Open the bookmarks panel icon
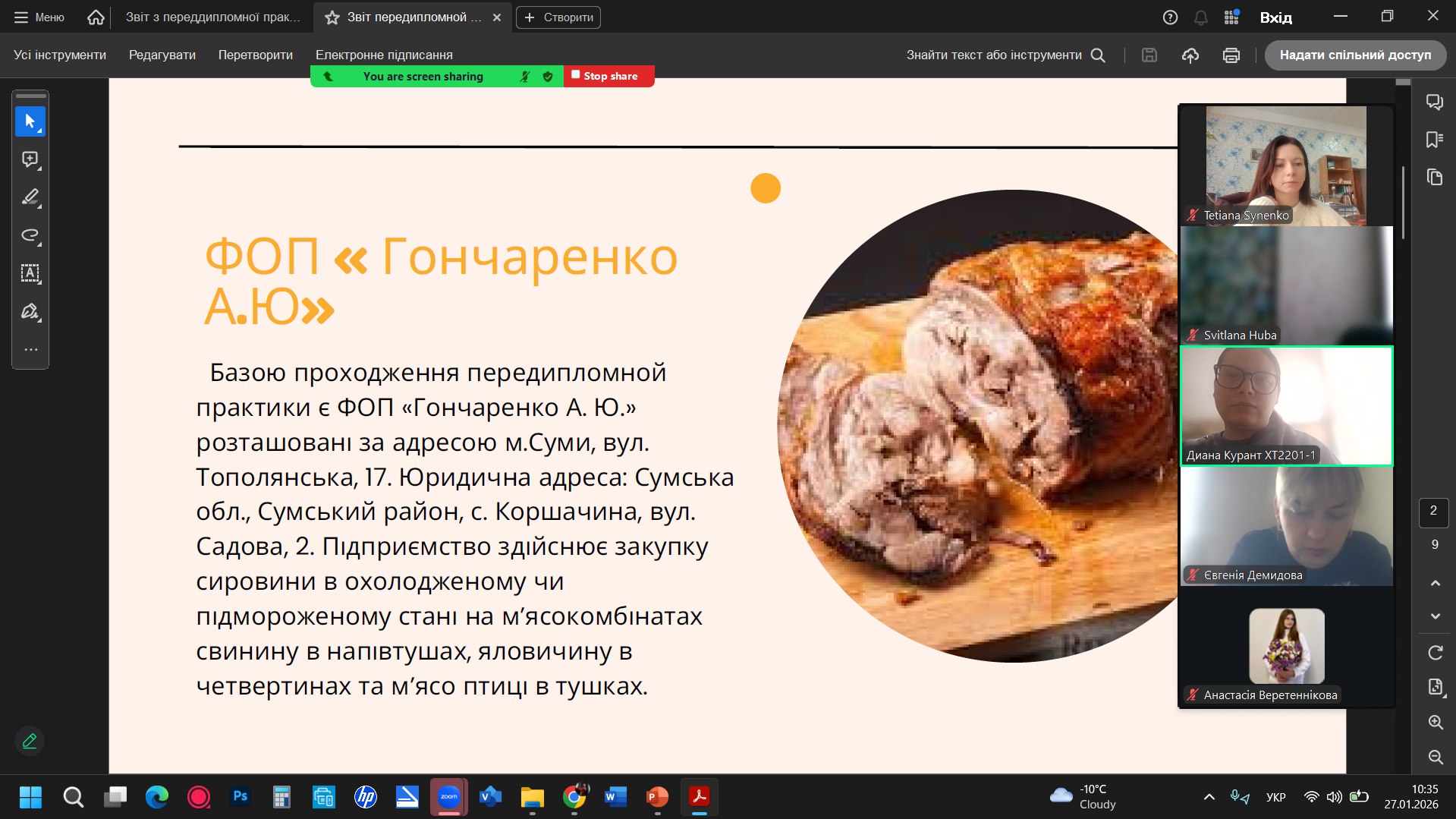Image resolution: width=1456 pixels, height=819 pixels. tap(1434, 140)
